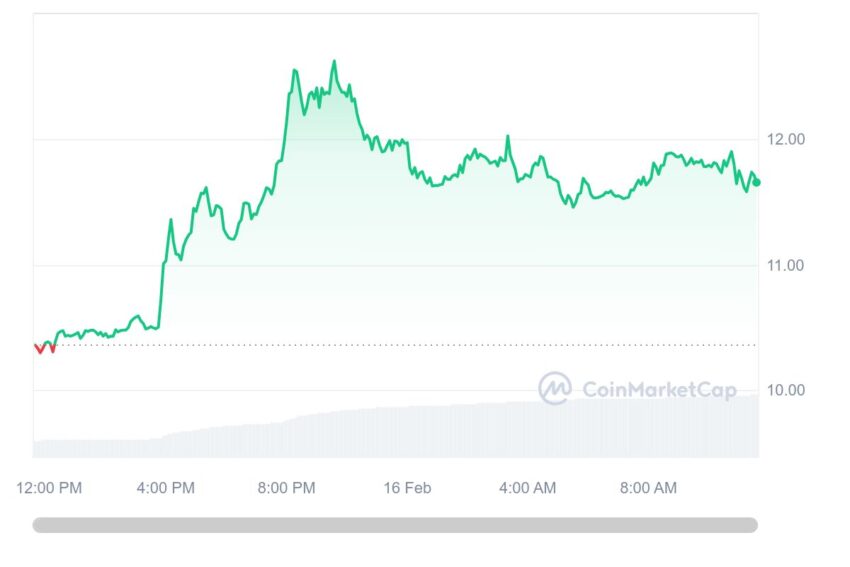Click the green current-price dot
The height and width of the screenshot is (567, 850).
click(x=757, y=183)
